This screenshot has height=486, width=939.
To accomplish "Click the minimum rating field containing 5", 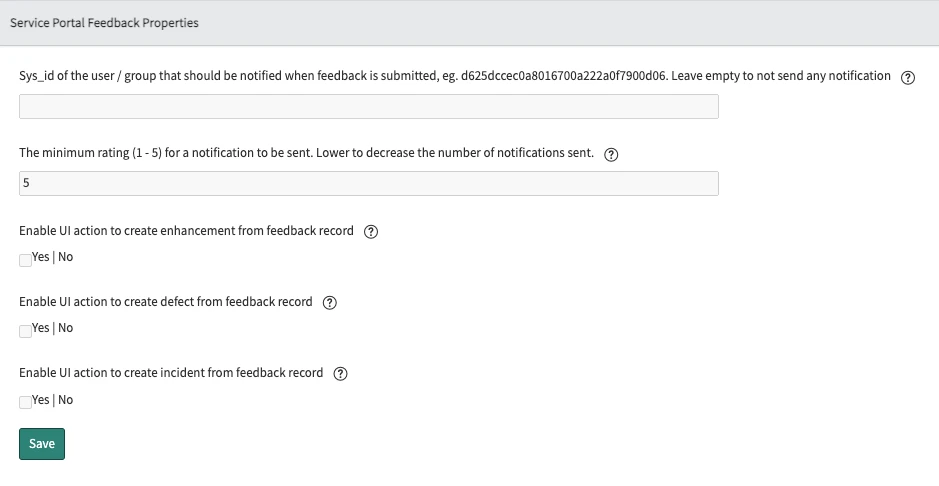I will point(368,183).
